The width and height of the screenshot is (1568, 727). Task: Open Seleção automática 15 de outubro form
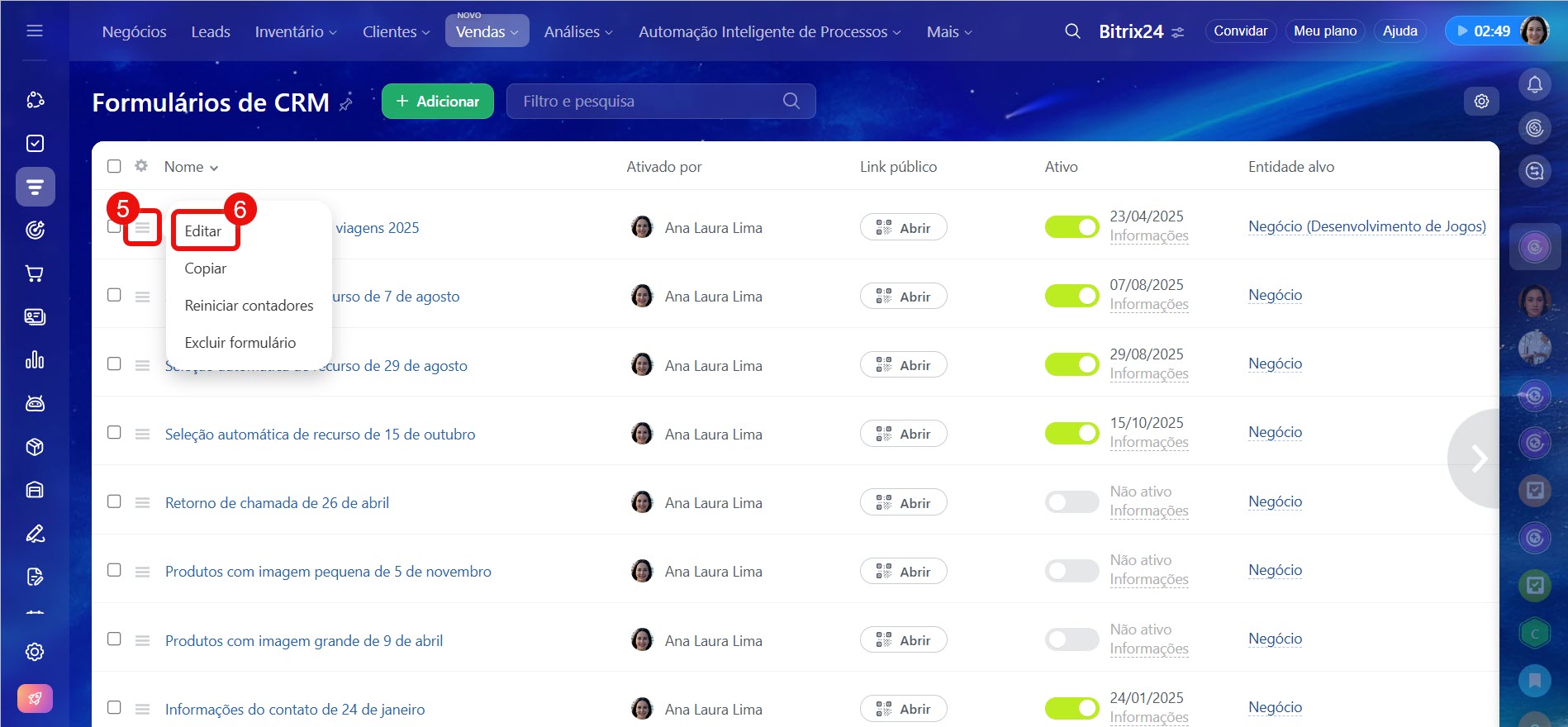click(320, 435)
